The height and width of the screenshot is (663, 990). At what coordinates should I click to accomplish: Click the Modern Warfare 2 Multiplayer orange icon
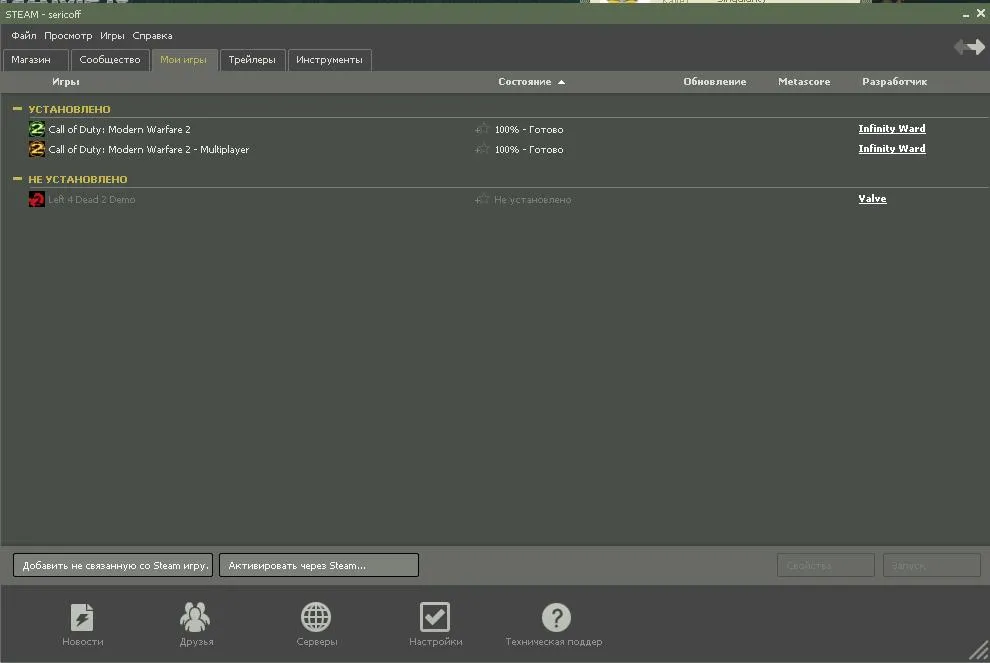pos(37,149)
